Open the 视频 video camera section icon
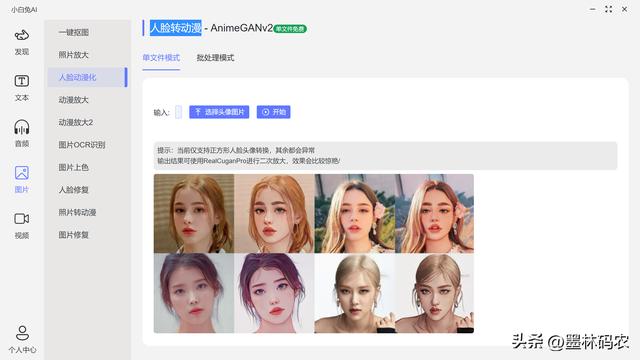 click(x=22, y=218)
